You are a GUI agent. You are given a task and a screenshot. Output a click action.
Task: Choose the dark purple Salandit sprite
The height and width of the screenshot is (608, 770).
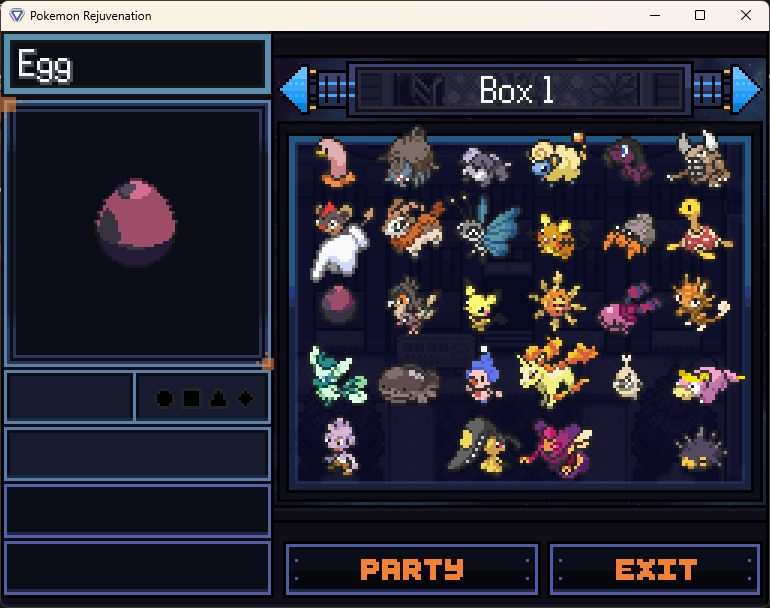[x=628, y=160]
